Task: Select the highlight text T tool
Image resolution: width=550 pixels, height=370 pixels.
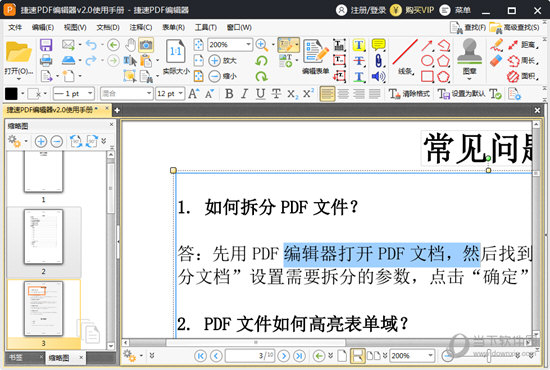Action: click(358, 45)
